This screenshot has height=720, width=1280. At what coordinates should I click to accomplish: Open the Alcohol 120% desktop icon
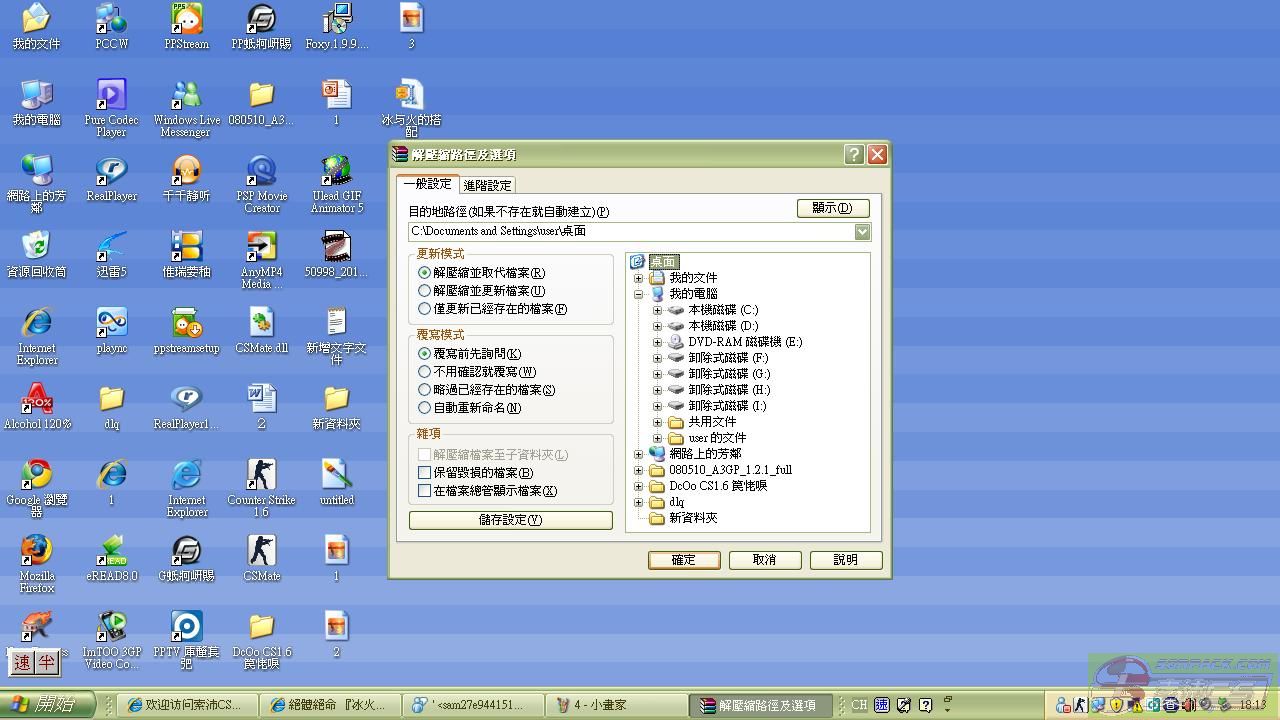click(36, 400)
